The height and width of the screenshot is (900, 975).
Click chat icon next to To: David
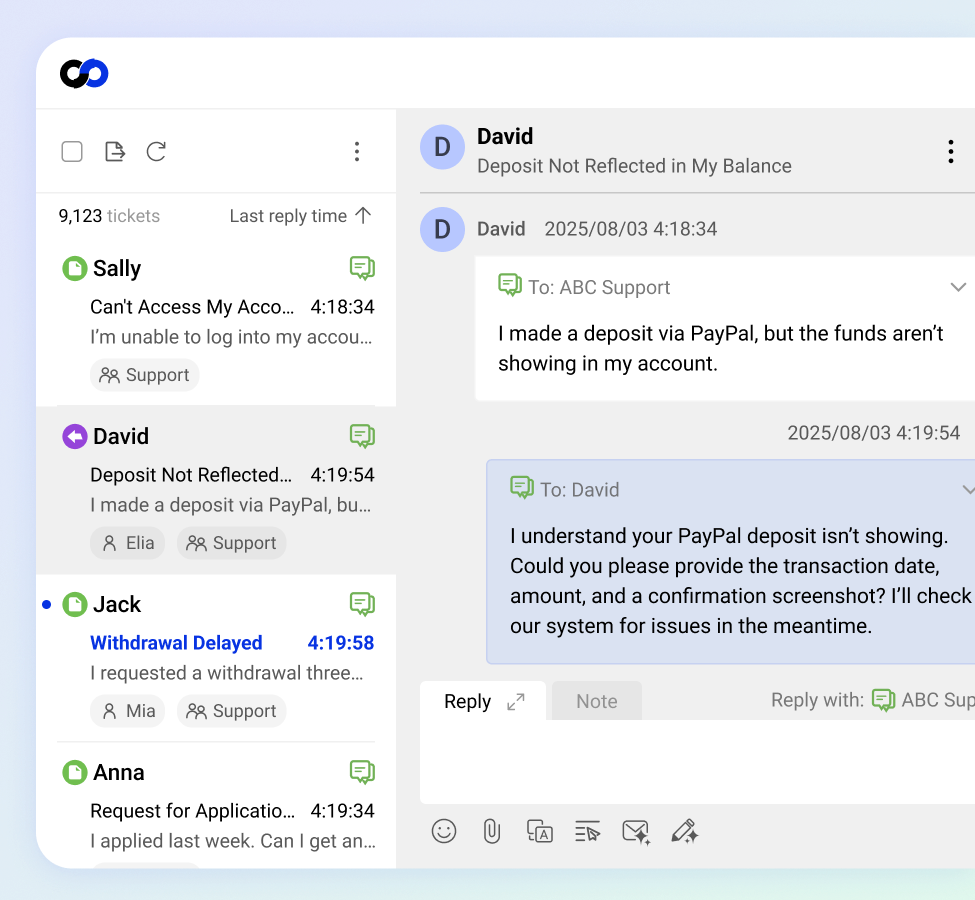click(522, 487)
